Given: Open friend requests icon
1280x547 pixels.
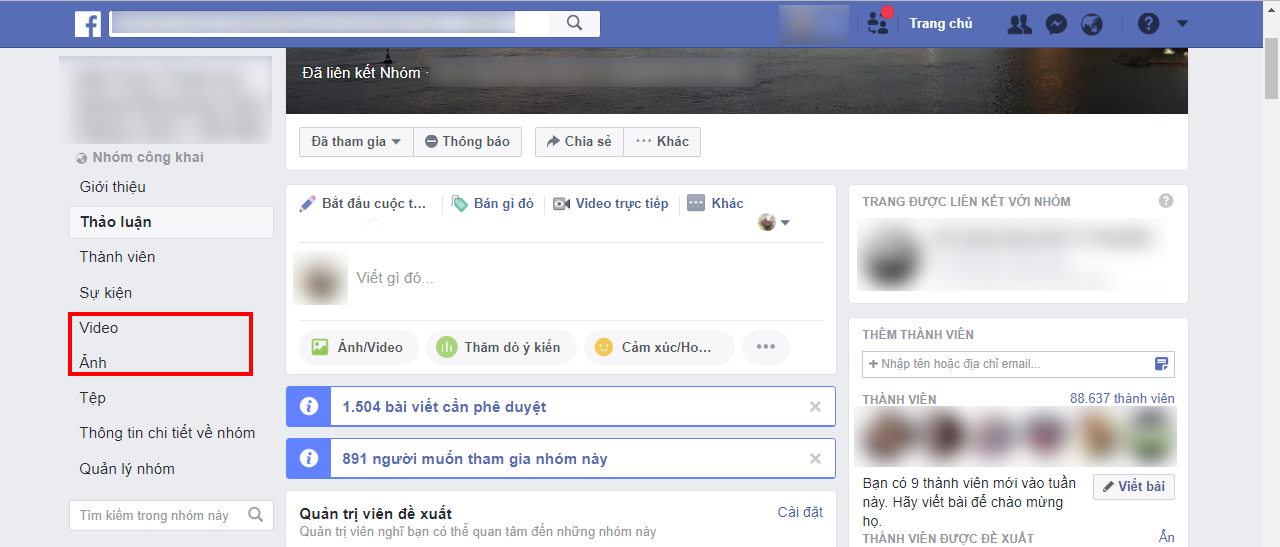Looking at the screenshot, I should click(1020, 24).
